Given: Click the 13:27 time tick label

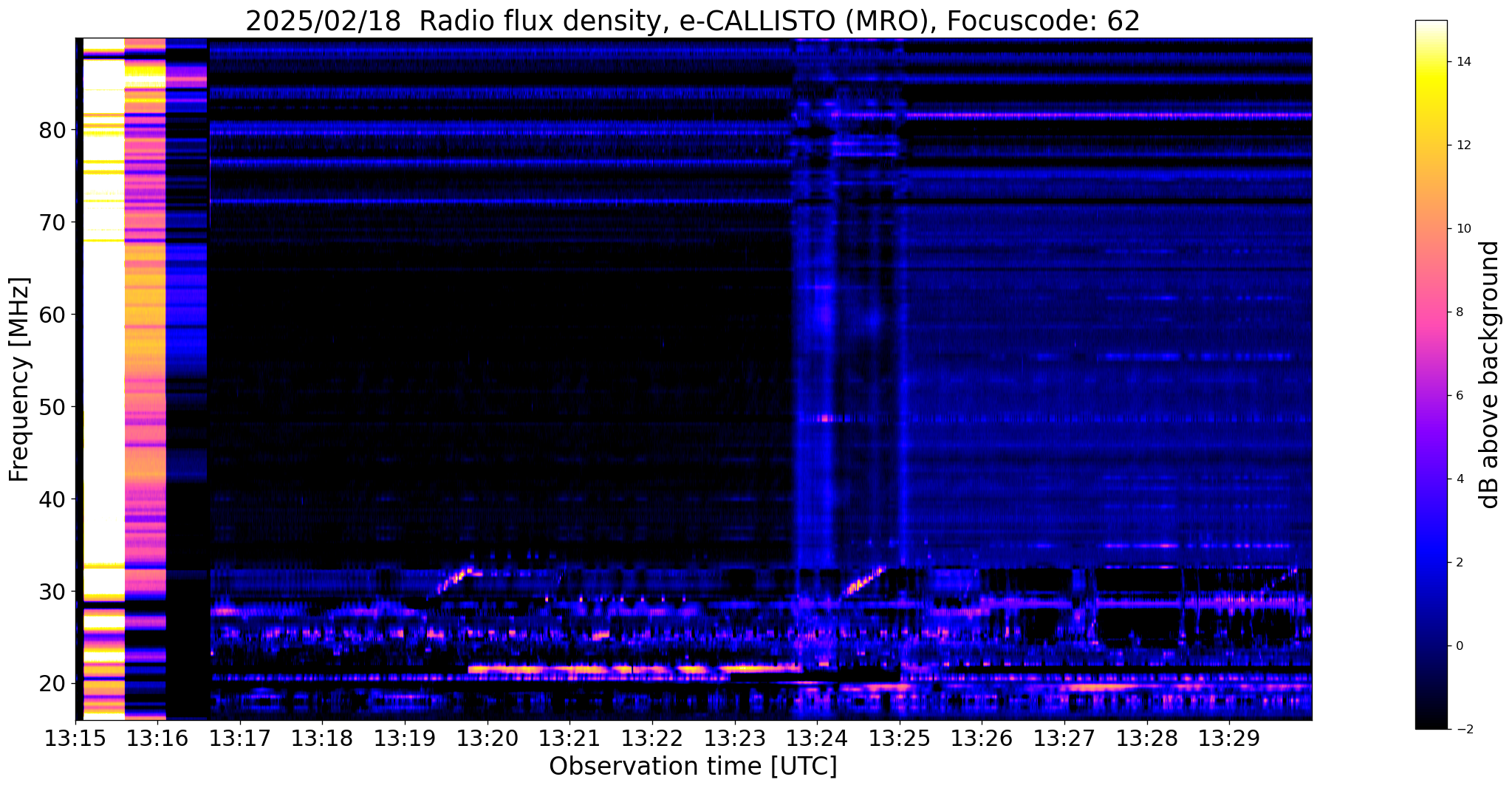Looking at the screenshot, I should 1064,739.
